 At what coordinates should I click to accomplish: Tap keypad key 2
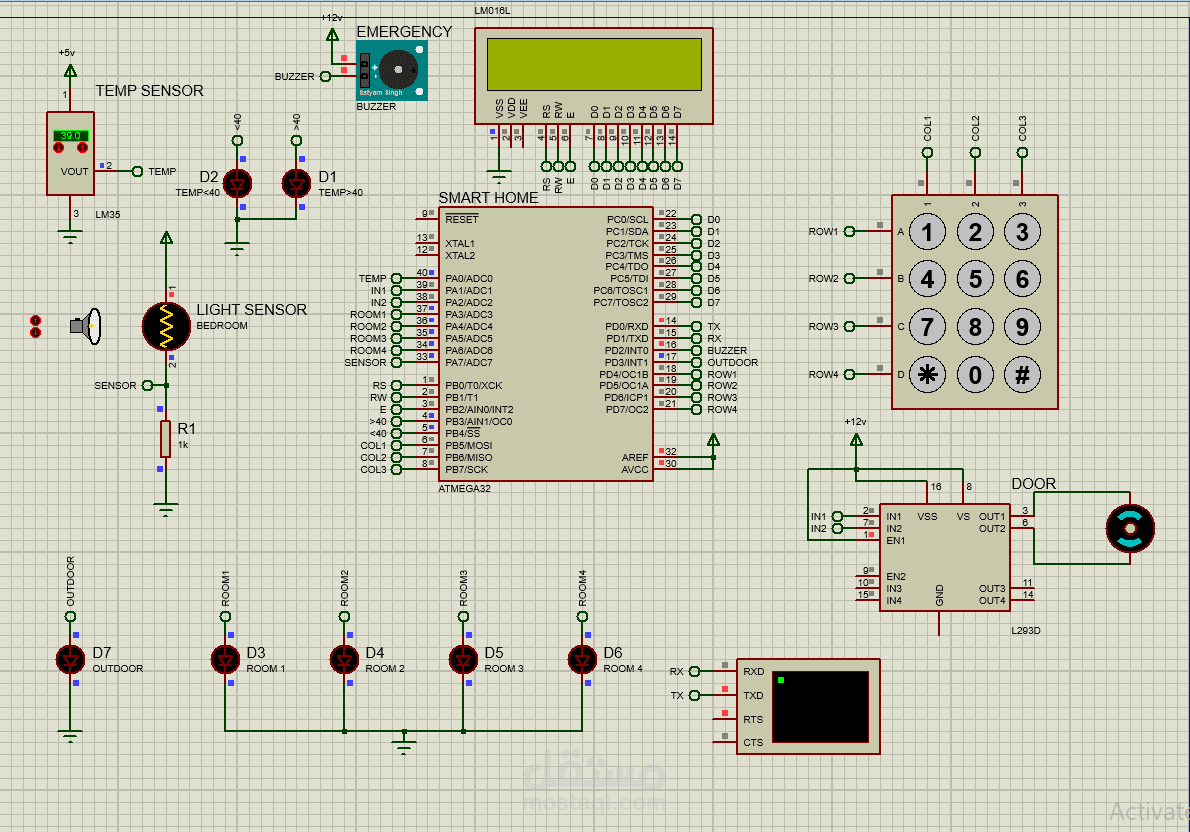(975, 232)
